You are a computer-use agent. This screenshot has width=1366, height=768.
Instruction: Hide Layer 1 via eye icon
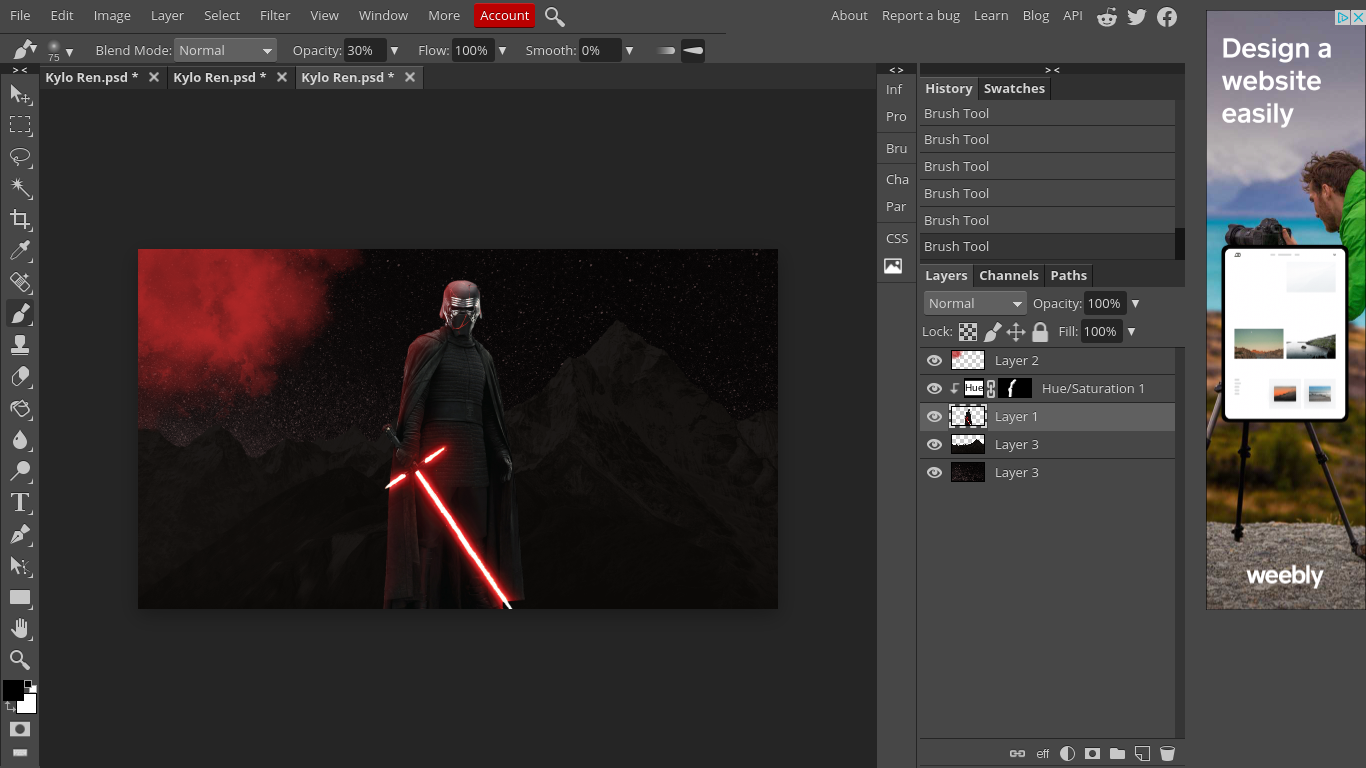935,417
